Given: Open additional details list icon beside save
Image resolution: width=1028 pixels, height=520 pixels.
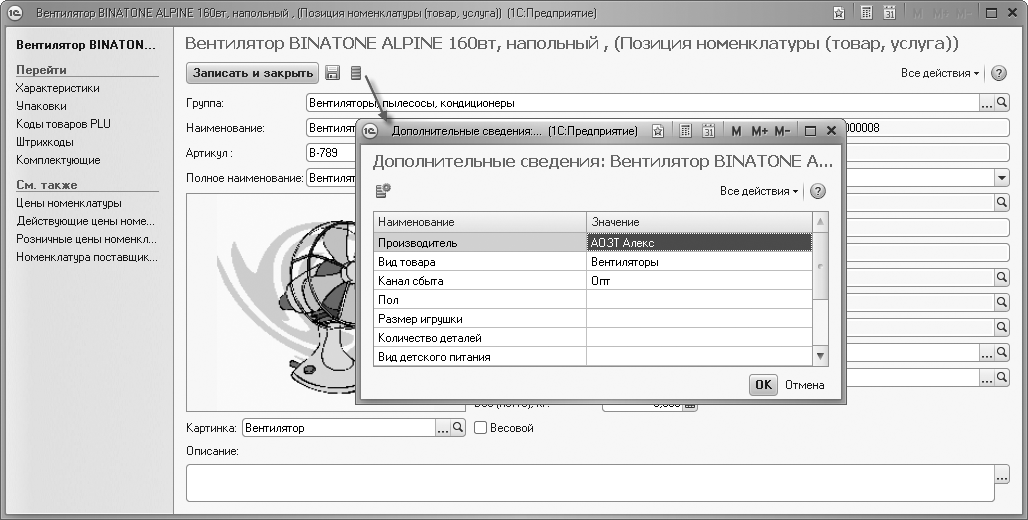Looking at the screenshot, I should pos(356,73).
